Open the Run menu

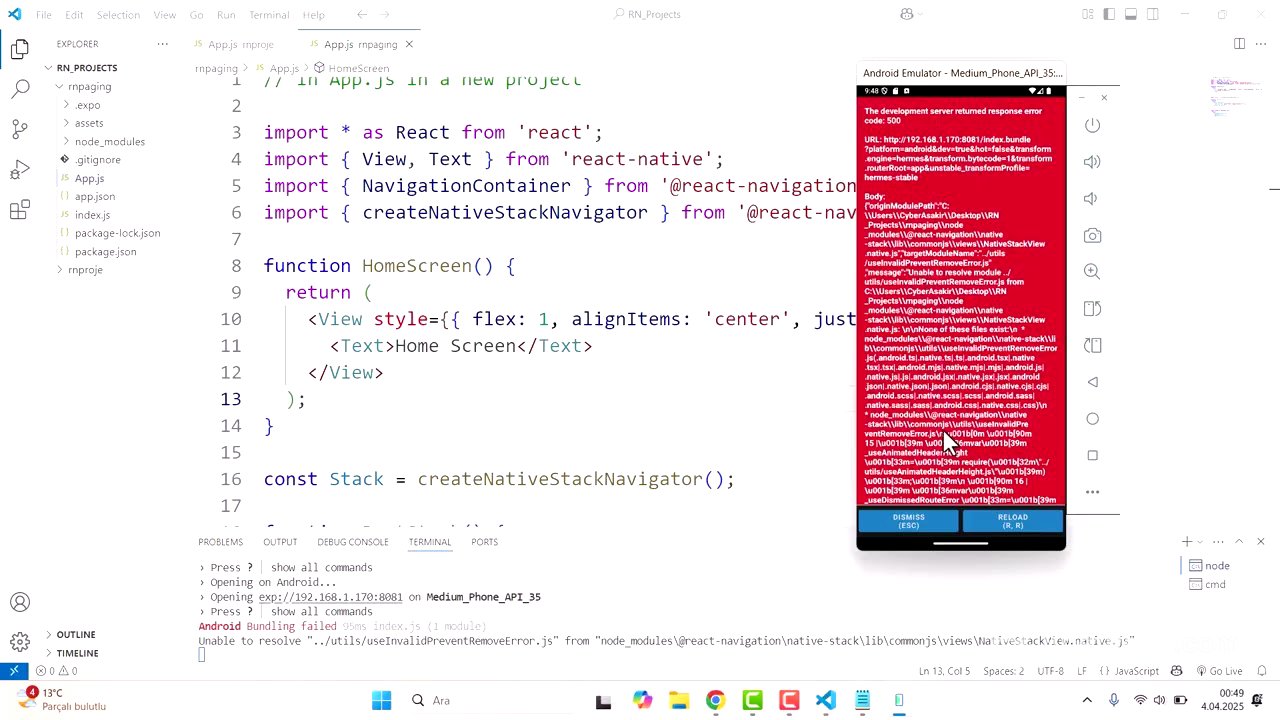pos(226,15)
